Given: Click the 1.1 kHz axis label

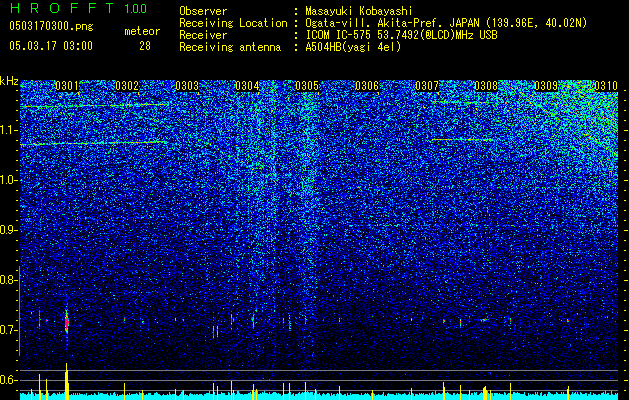Looking at the screenshot, I should pos(9,130).
